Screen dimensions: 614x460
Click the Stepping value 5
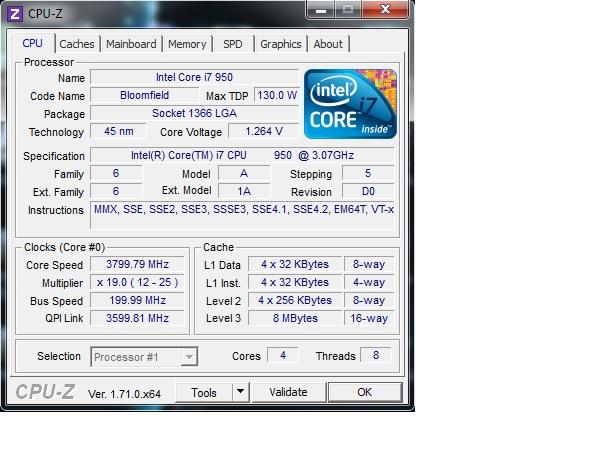click(368, 173)
